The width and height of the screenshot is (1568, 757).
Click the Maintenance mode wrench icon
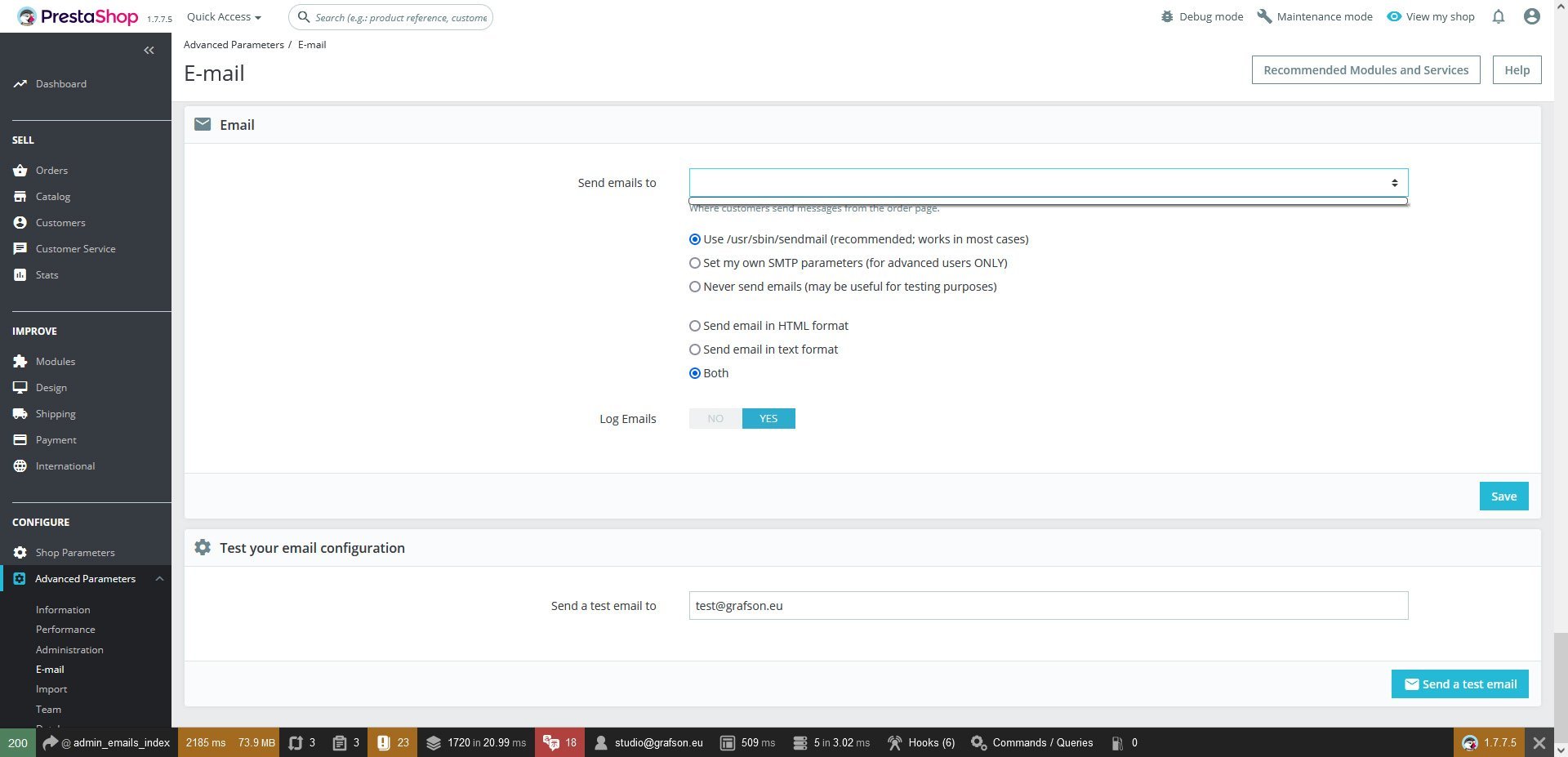[1264, 16]
